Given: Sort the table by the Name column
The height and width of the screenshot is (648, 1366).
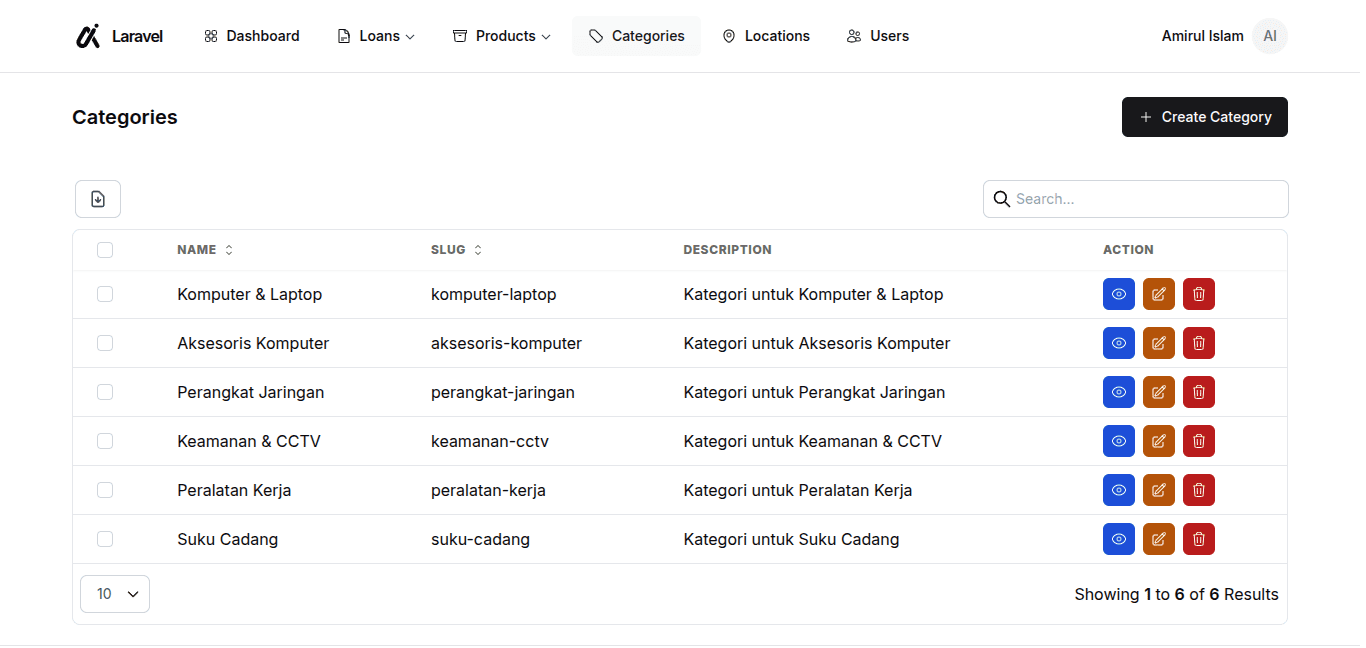Looking at the screenshot, I should pos(205,249).
